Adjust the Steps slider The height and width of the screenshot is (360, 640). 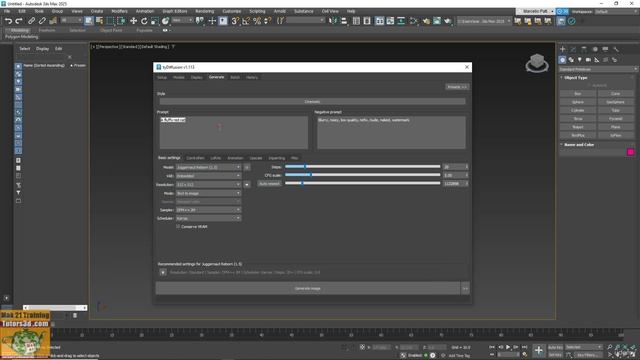(362, 167)
